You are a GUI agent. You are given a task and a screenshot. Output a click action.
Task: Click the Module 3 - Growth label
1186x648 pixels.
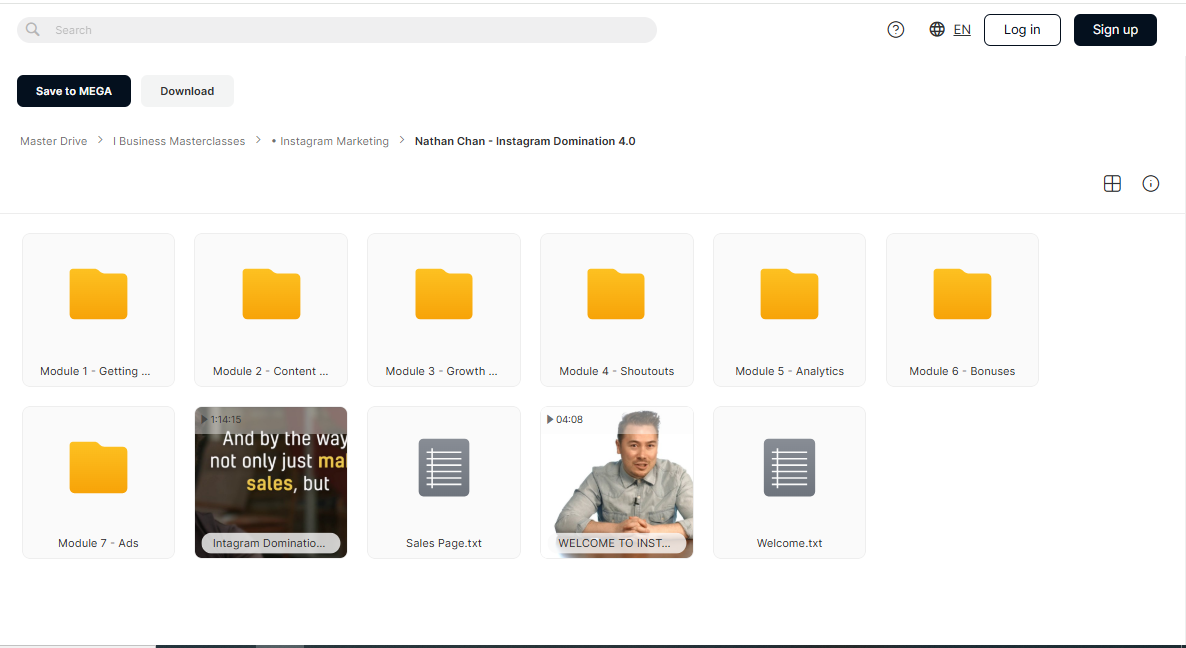pyautogui.click(x=442, y=371)
